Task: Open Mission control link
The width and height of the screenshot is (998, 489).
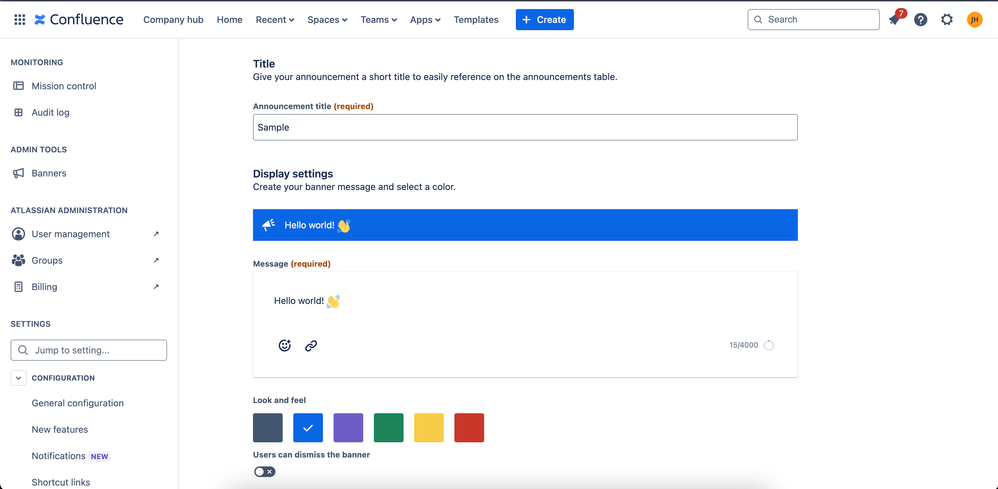Action: click(x=64, y=86)
